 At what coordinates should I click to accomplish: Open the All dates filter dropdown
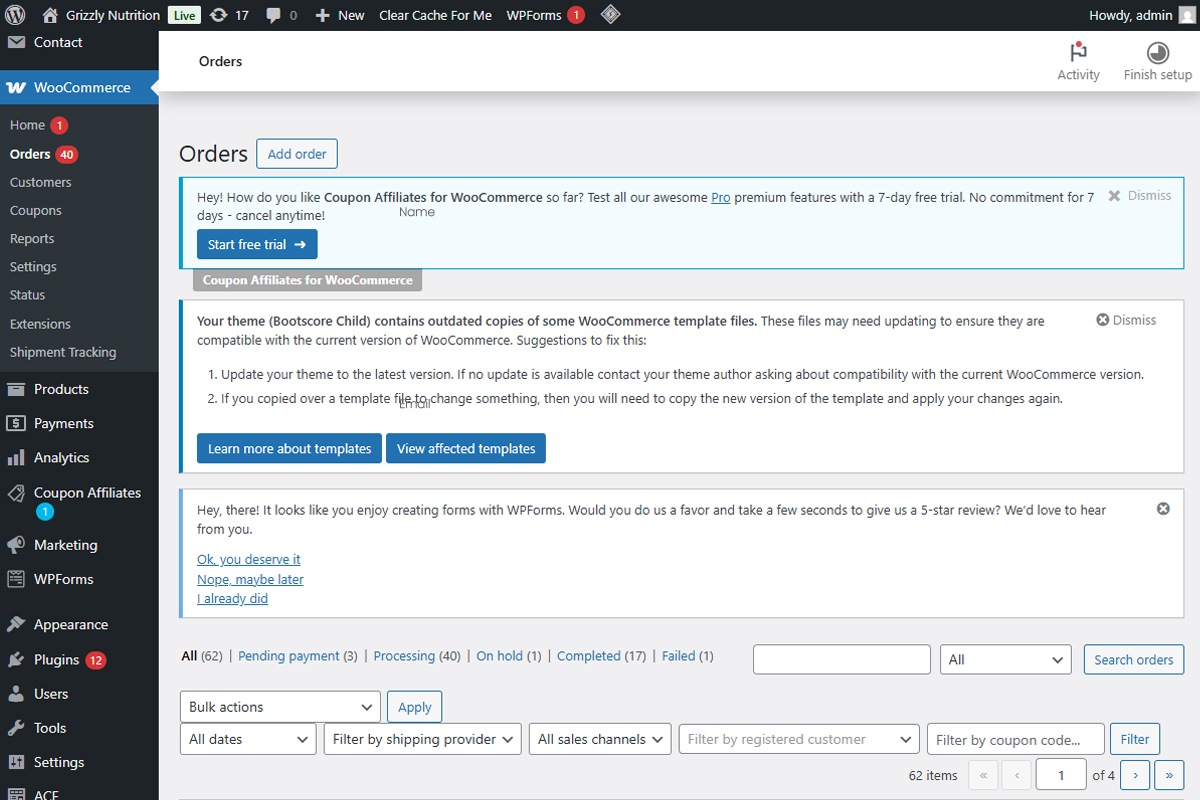[248, 739]
